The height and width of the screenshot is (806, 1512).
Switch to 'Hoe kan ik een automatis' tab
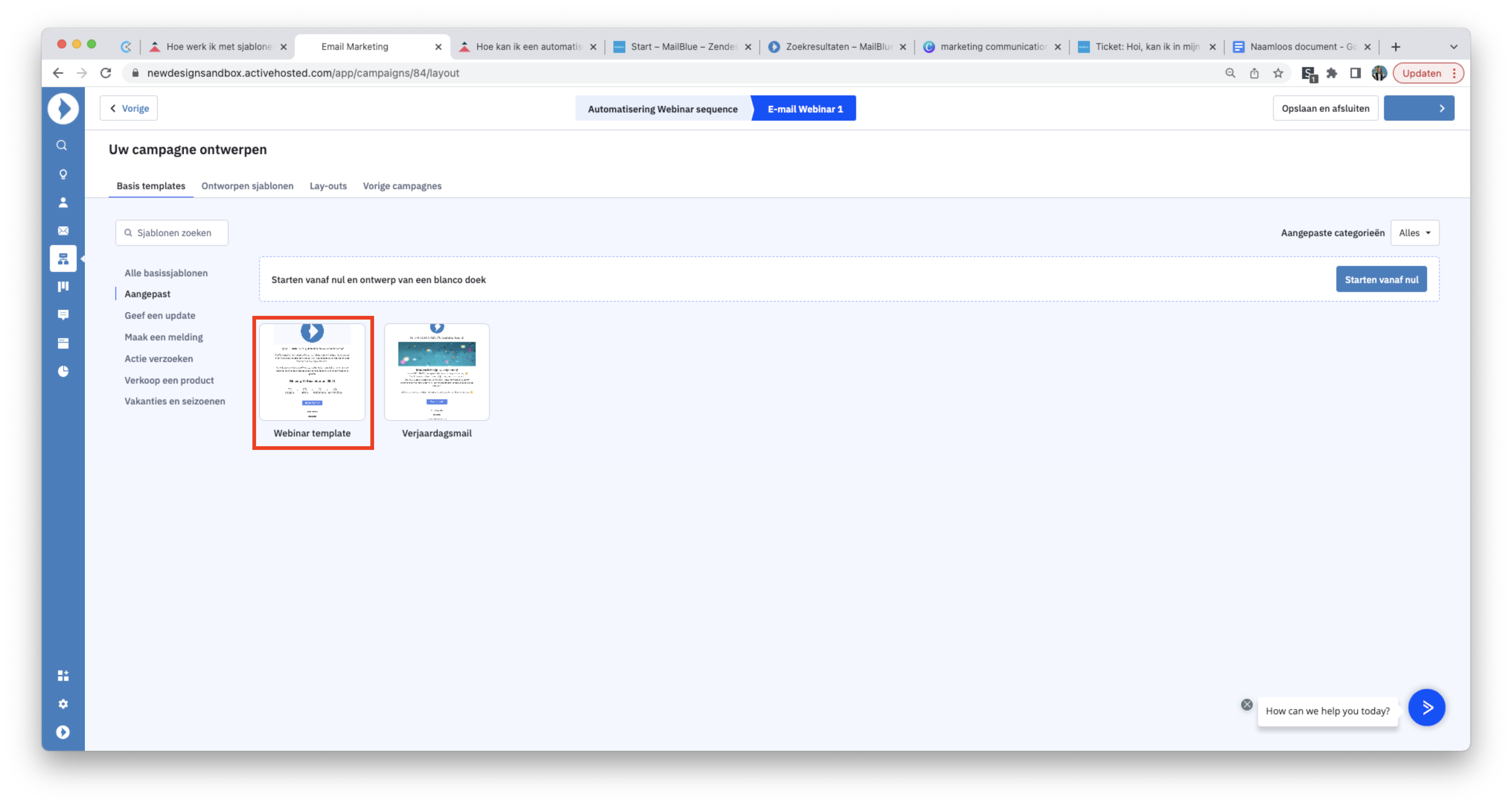pos(527,47)
